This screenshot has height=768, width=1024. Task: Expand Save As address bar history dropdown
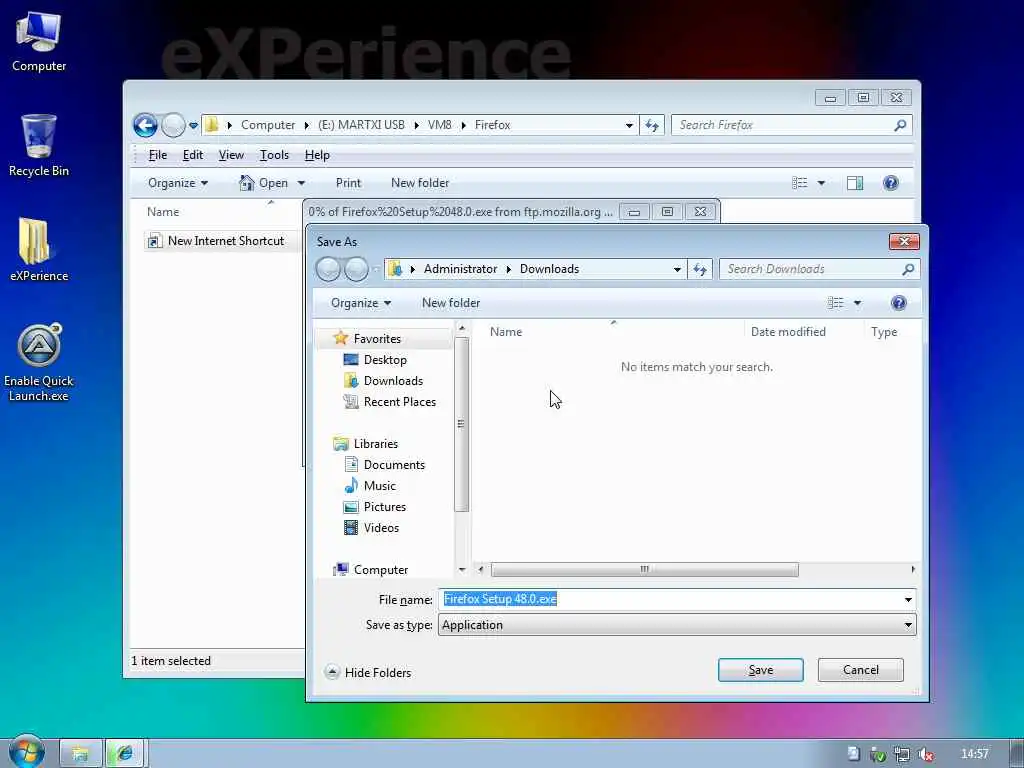click(x=677, y=269)
